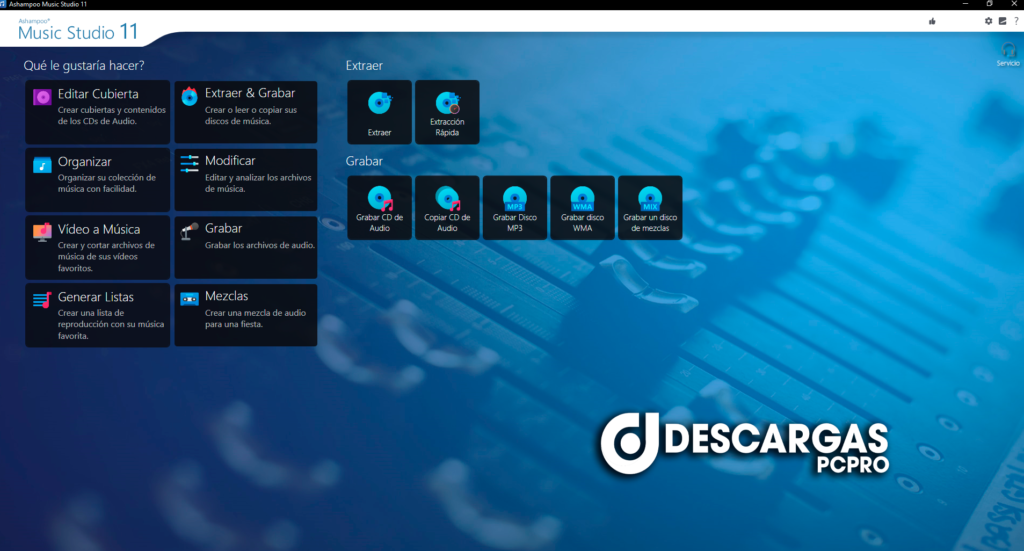Click the 'Qué le gustaría hacer?' heading
The image size is (1024, 551).
click(x=84, y=66)
